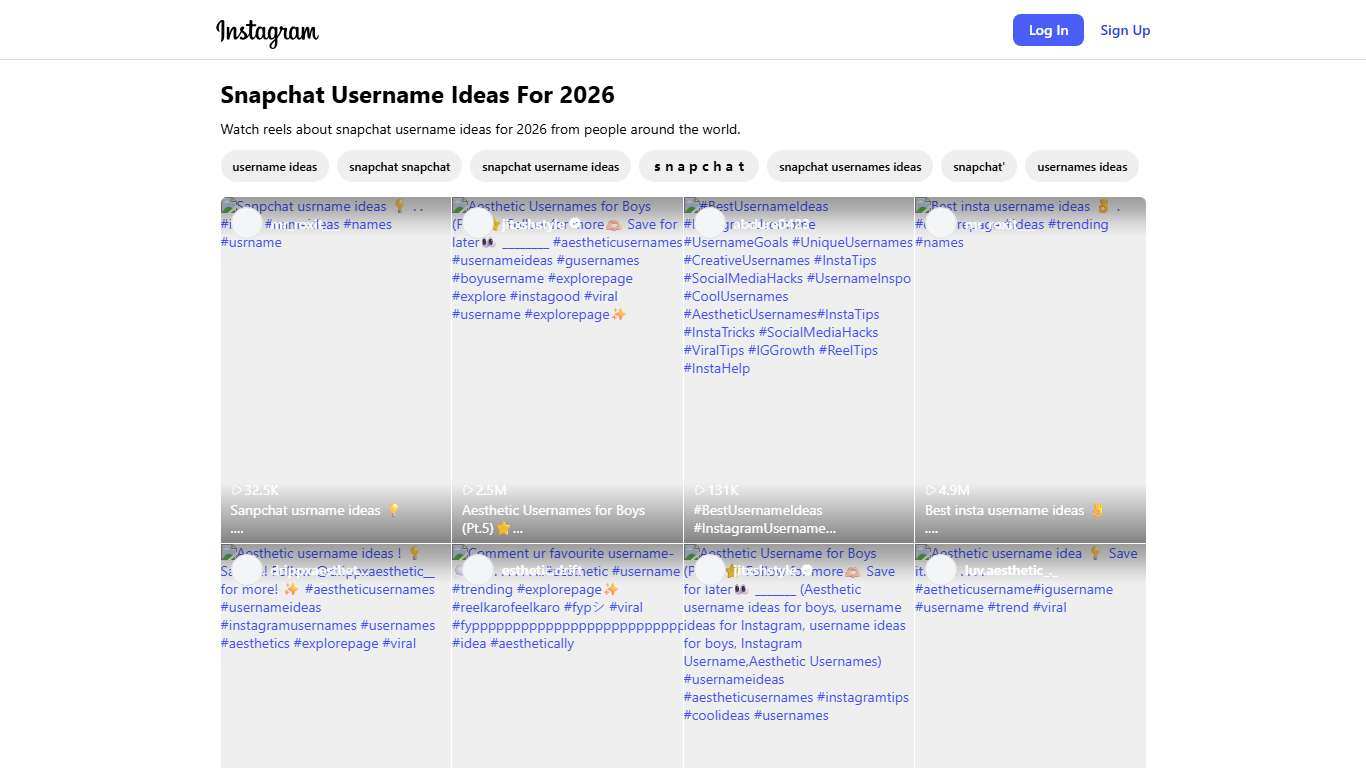Screen dimensions: 1366x768
Task: Click play icon beside 2.5M views
Action: (468, 490)
